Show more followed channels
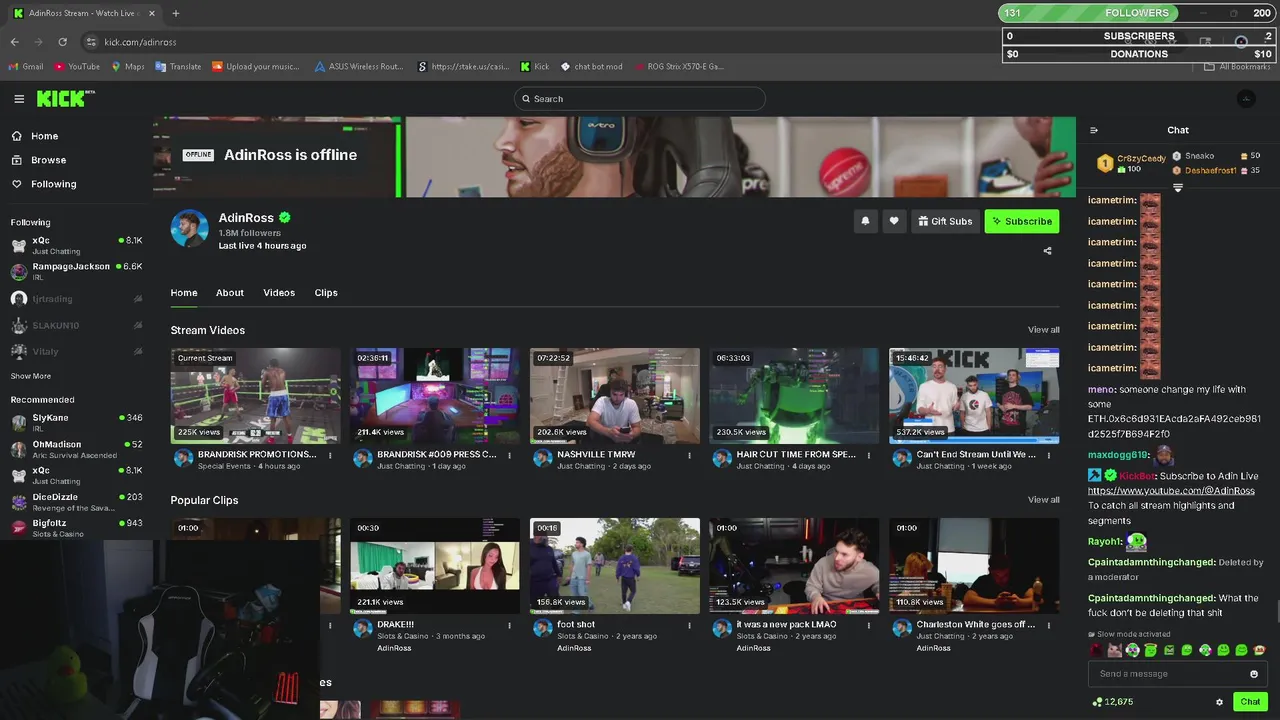Screen dimensions: 1280x720 tap(31, 376)
